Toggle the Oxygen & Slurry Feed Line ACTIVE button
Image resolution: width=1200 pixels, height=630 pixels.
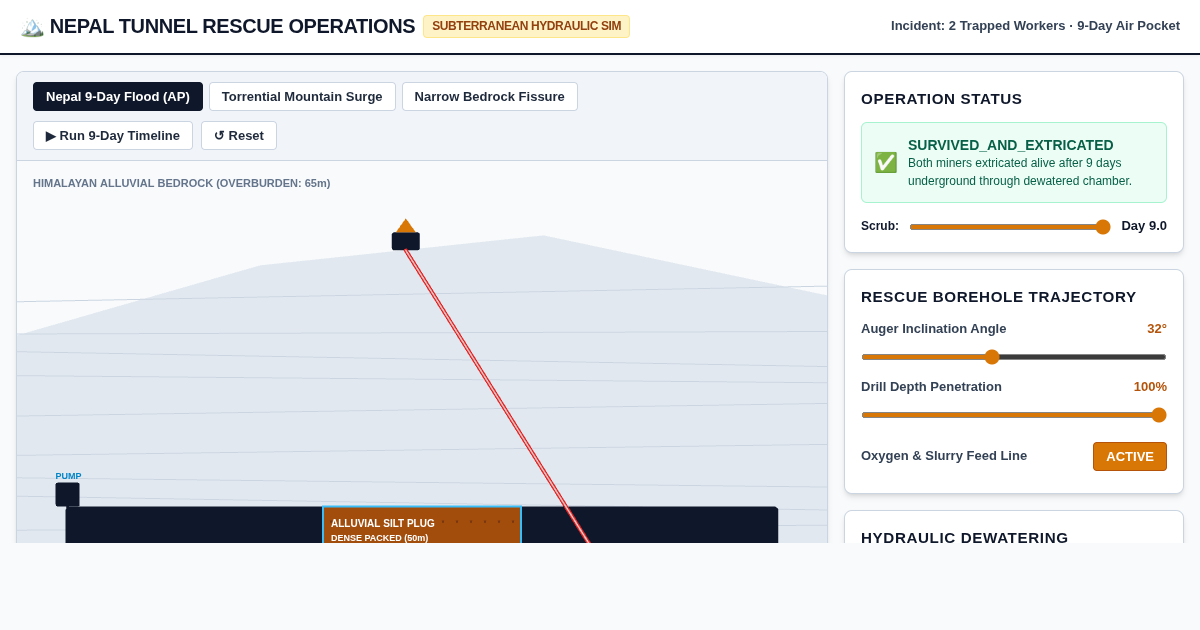[x=1130, y=456]
